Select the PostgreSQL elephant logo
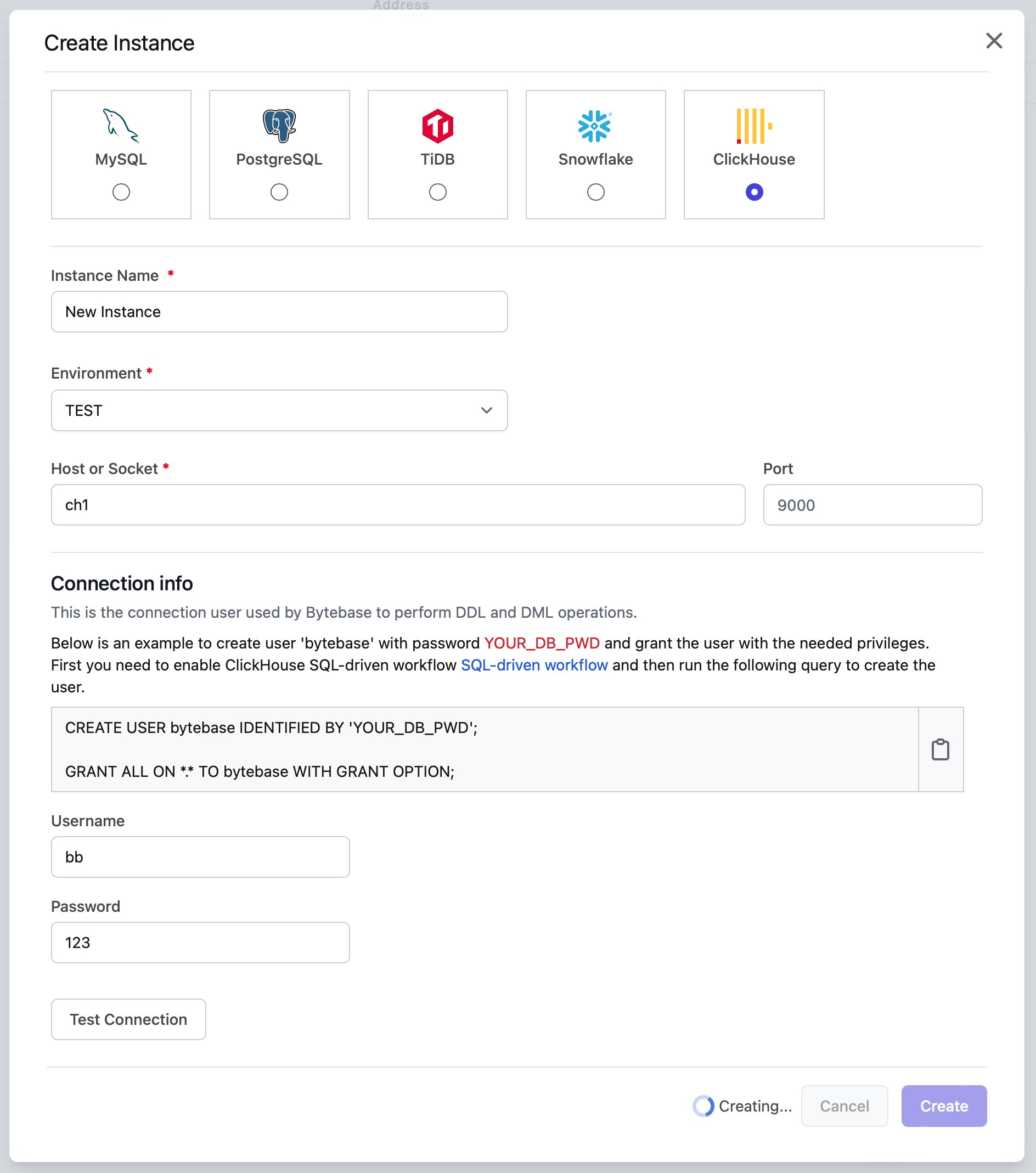Screen dimensions: 1036x1173 (279, 125)
